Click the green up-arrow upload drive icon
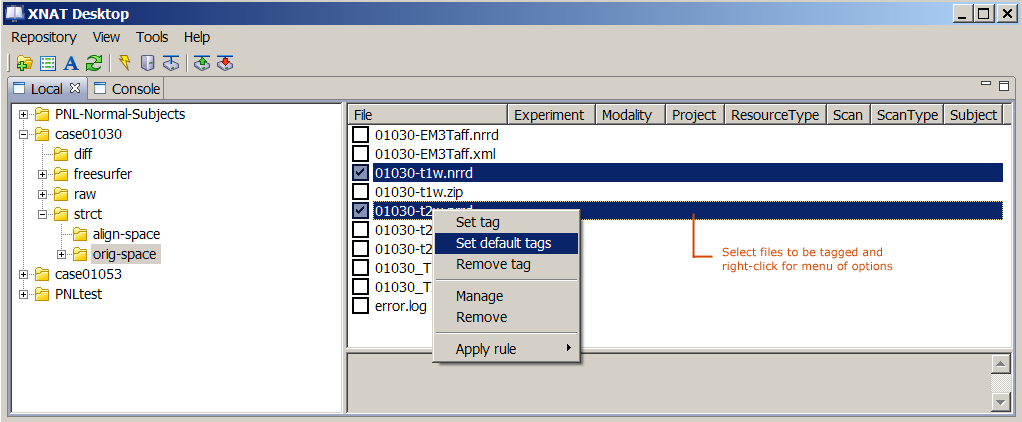This screenshot has height=422, width=1022. pos(201,63)
